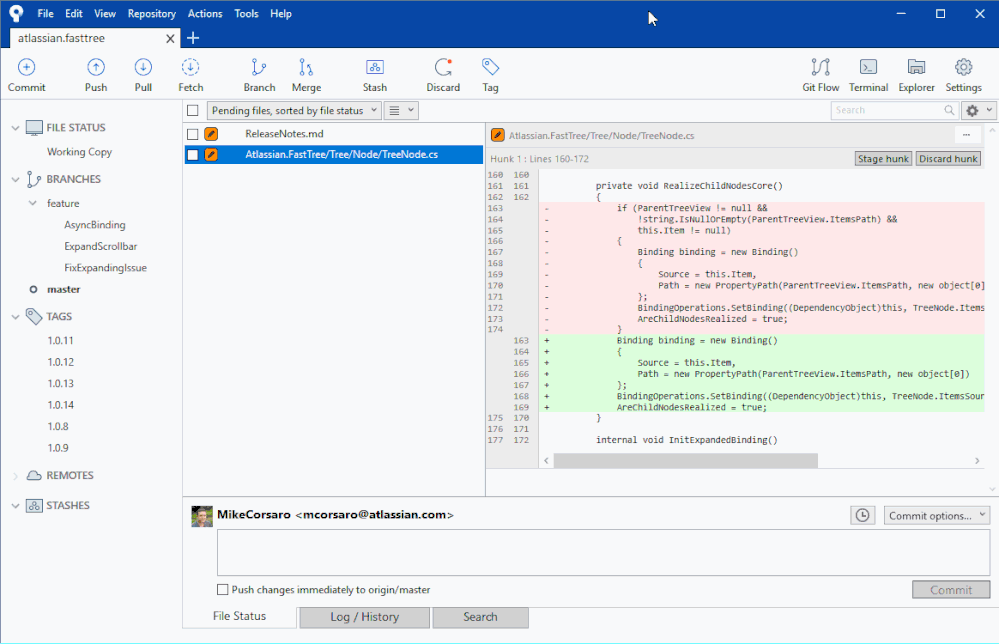The height and width of the screenshot is (644, 999).
Task: Open the list view mode dropdown
Action: coord(401,111)
